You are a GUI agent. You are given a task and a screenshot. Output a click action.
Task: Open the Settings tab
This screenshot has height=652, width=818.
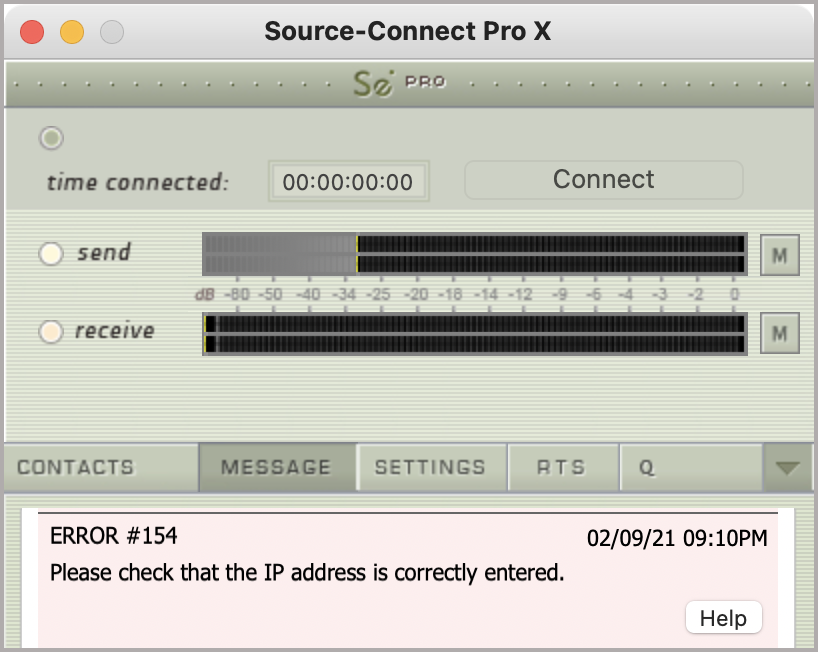coord(430,468)
